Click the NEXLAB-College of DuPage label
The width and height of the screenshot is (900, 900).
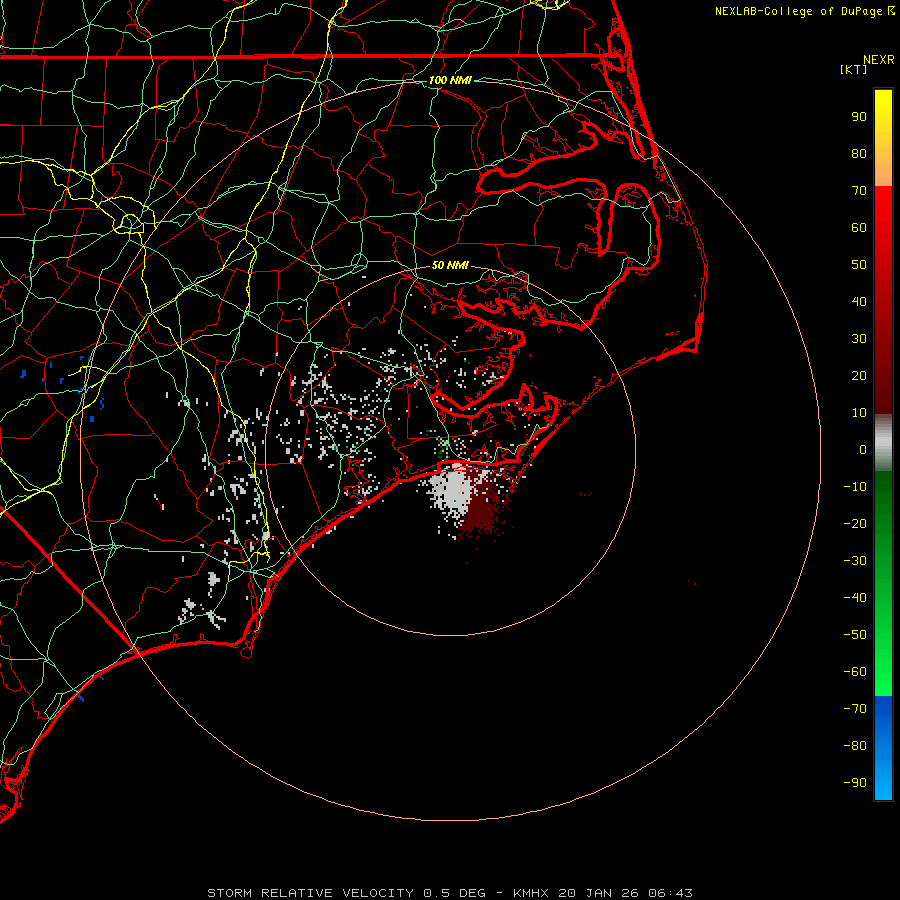(x=800, y=11)
